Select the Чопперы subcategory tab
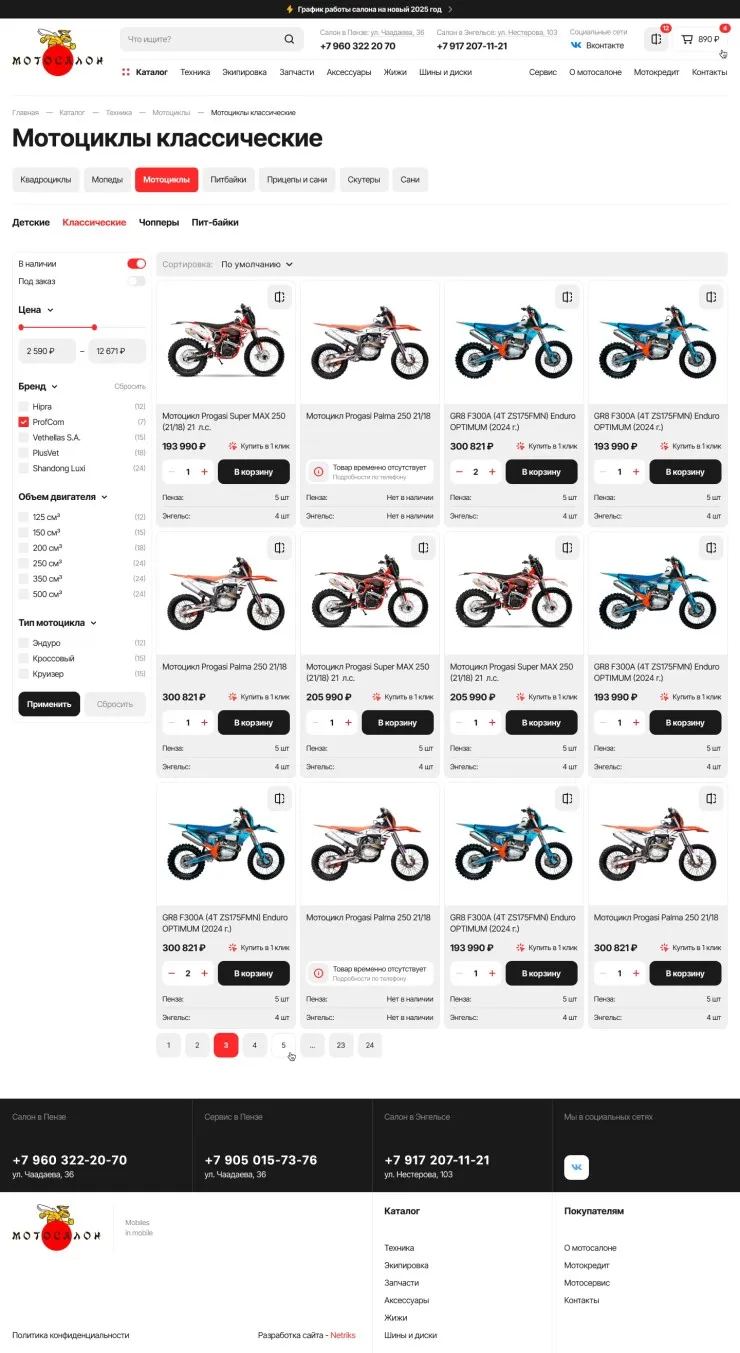 [x=159, y=222]
